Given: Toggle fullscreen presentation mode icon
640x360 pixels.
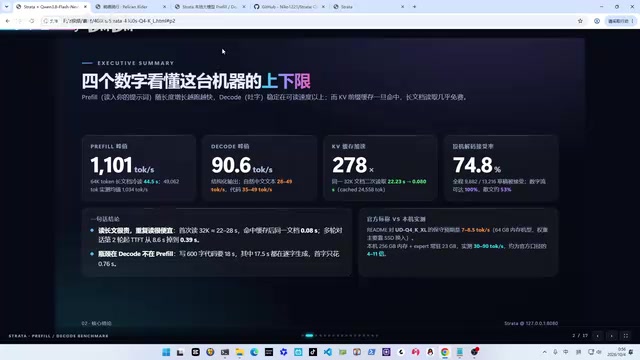Looking at the screenshot, I should pyautogui.click(x=626, y=336).
